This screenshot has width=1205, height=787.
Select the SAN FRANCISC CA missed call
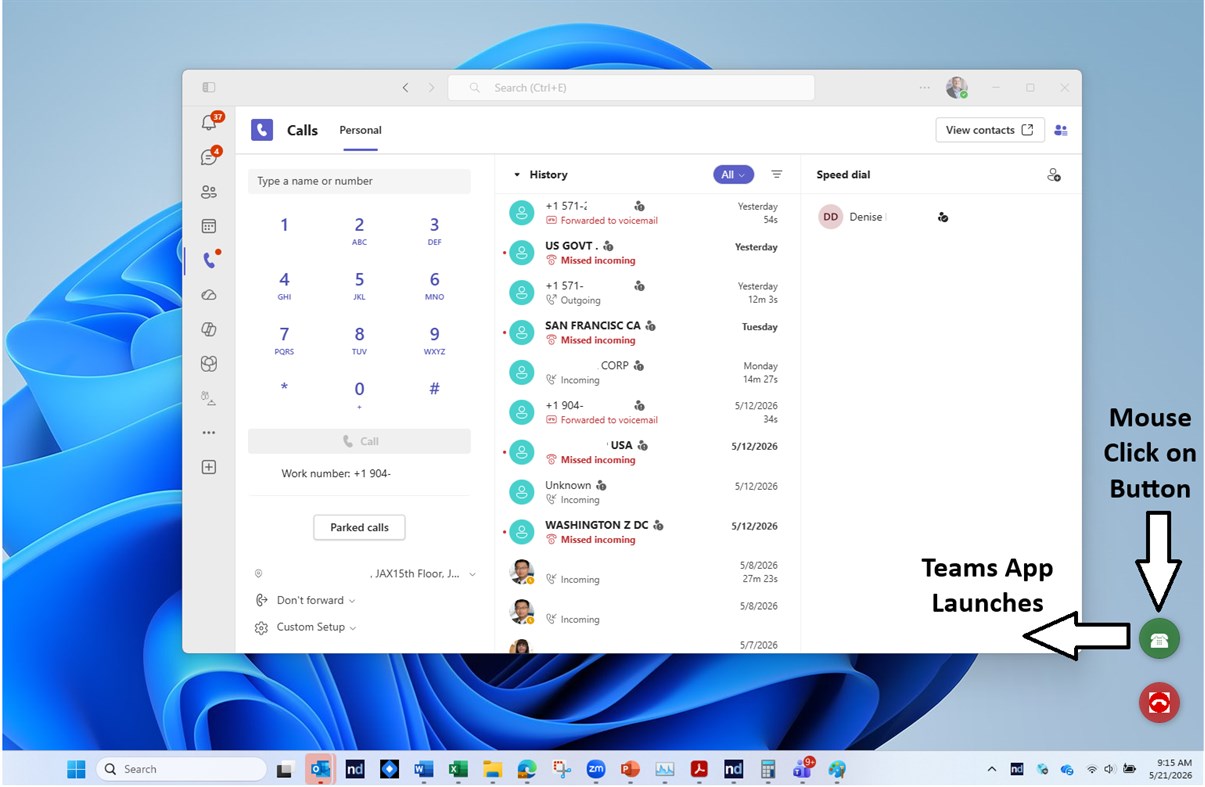click(x=647, y=333)
